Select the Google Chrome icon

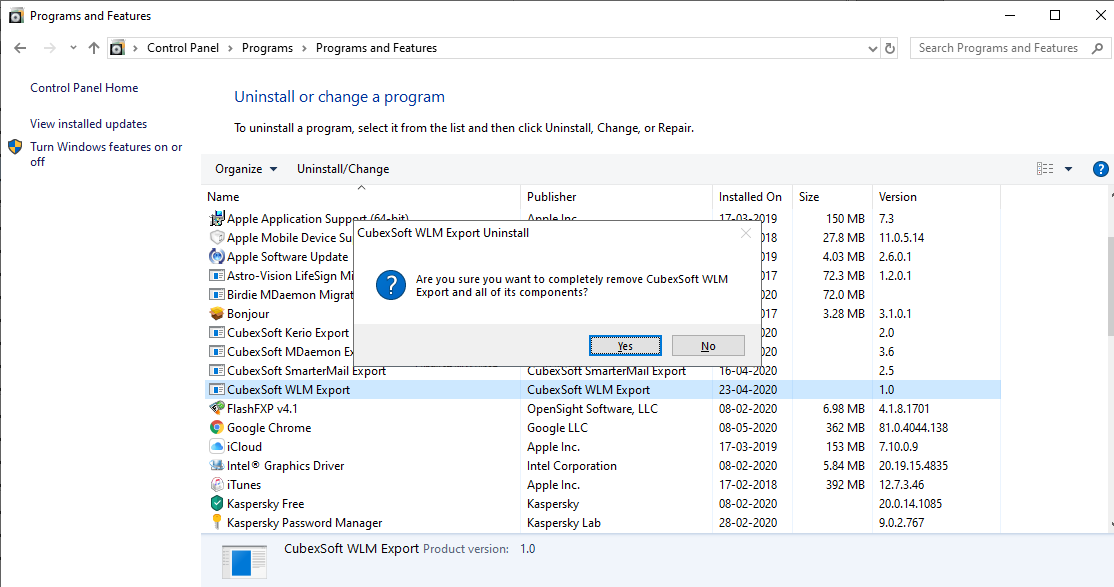[217, 427]
